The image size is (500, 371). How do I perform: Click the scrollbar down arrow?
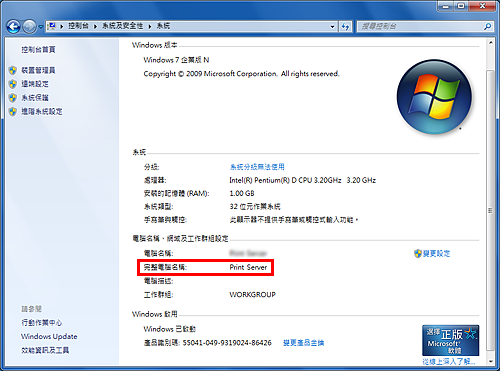coord(490,361)
